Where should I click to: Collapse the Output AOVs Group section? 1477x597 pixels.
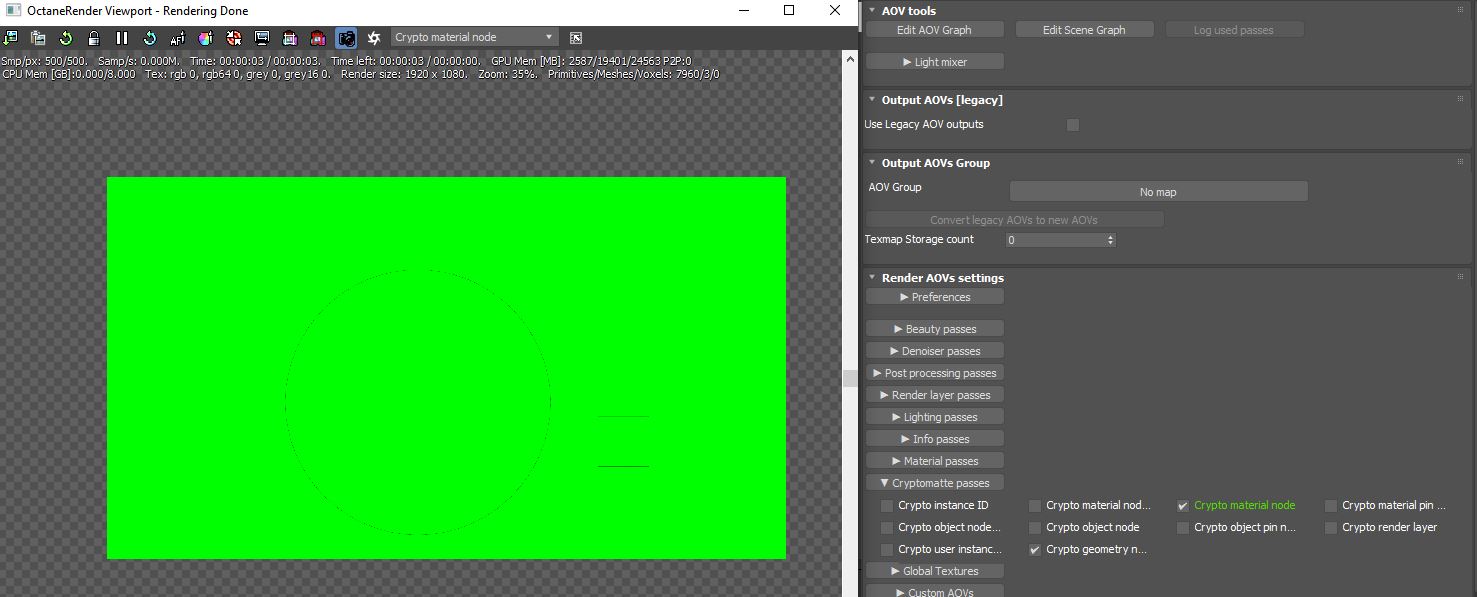tap(872, 163)
